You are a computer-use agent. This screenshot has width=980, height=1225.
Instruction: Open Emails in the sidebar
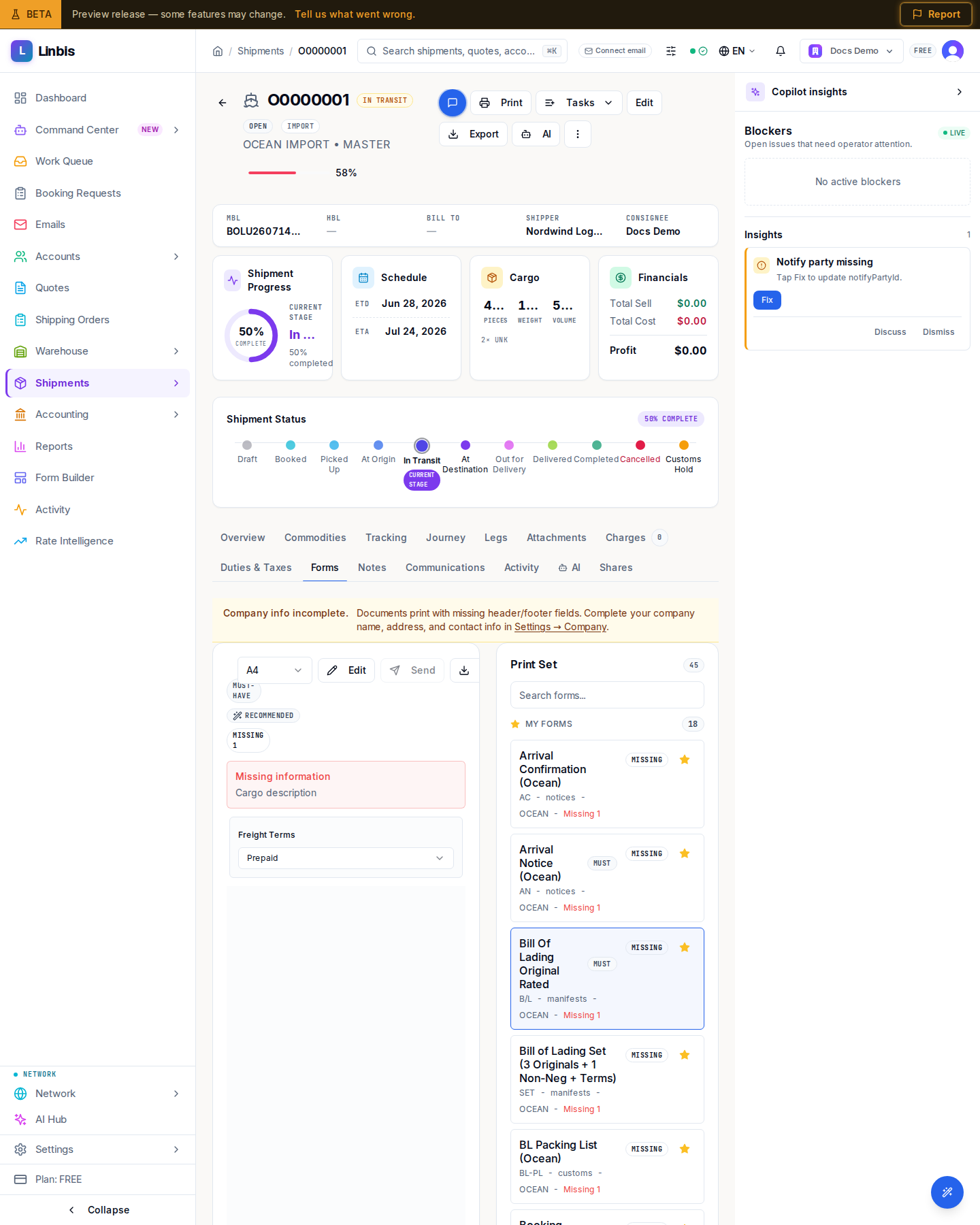(x=97, y=225)
